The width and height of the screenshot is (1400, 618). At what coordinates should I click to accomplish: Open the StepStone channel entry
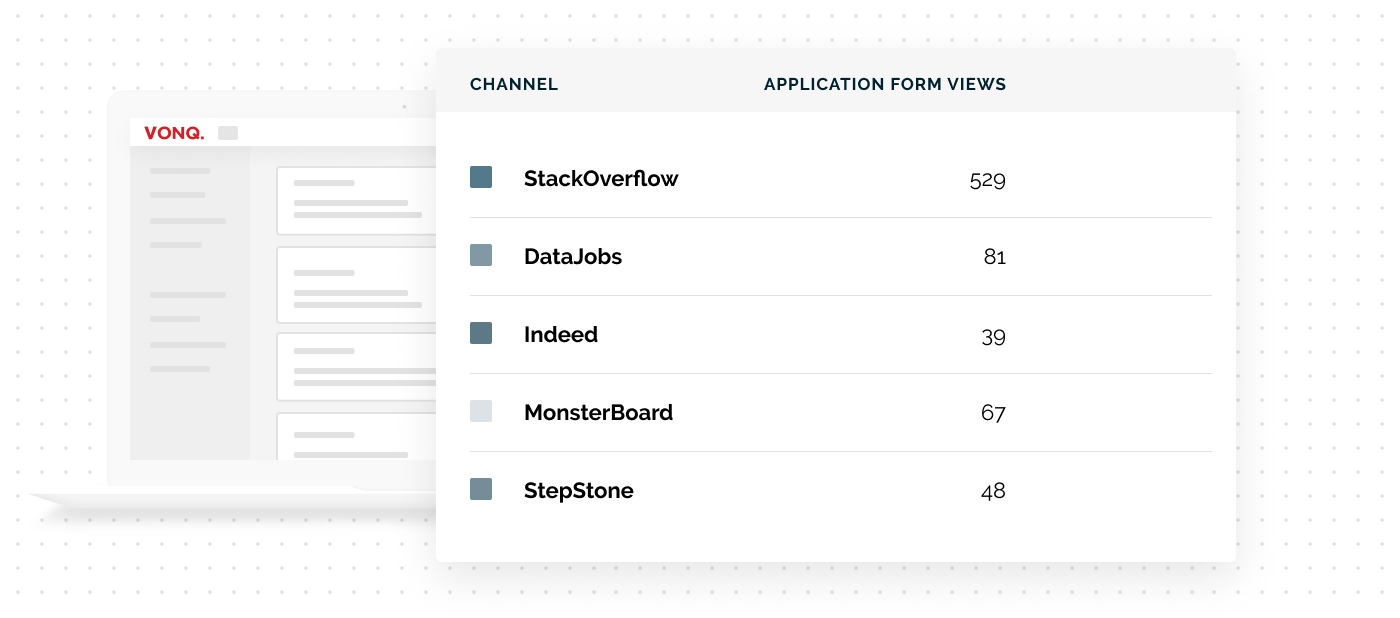[579, 491]
